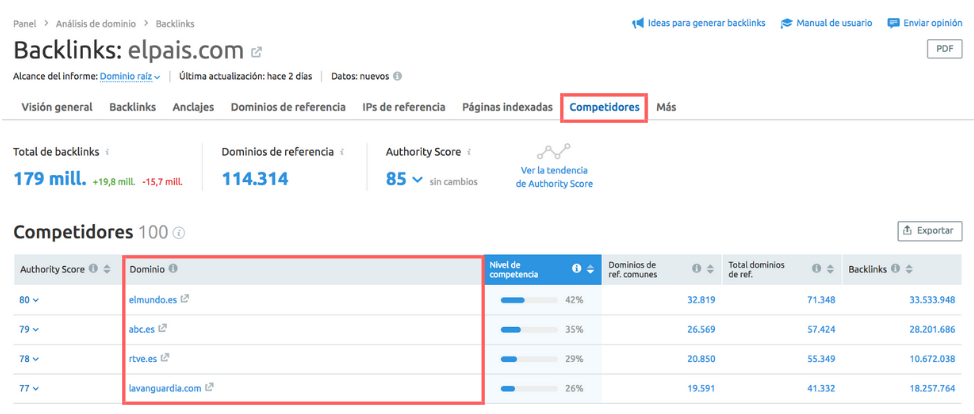Image resolution: width=974 pixels, height=414 pixels.
Task: Click 28.201.686 backlinks cell
Action: coord(932,329)
